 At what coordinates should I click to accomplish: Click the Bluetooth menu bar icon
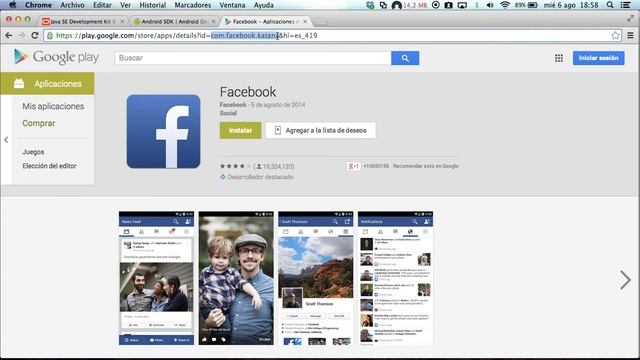(x=476, y=5)
